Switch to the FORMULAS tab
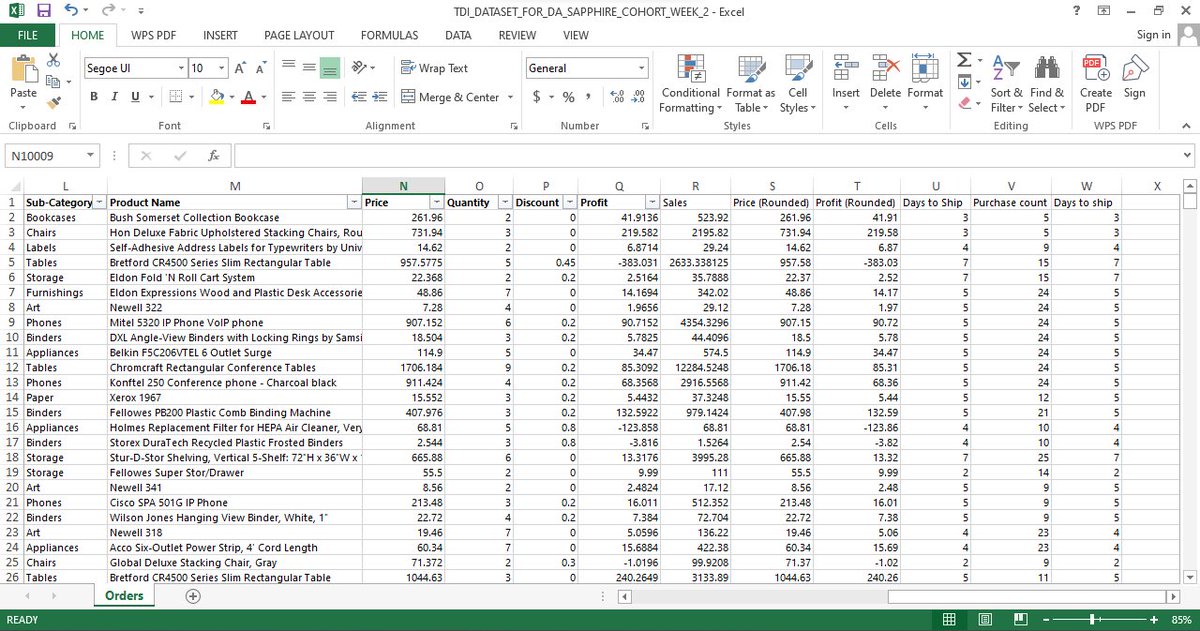The image size is (1200, 631). pos(389,35)
